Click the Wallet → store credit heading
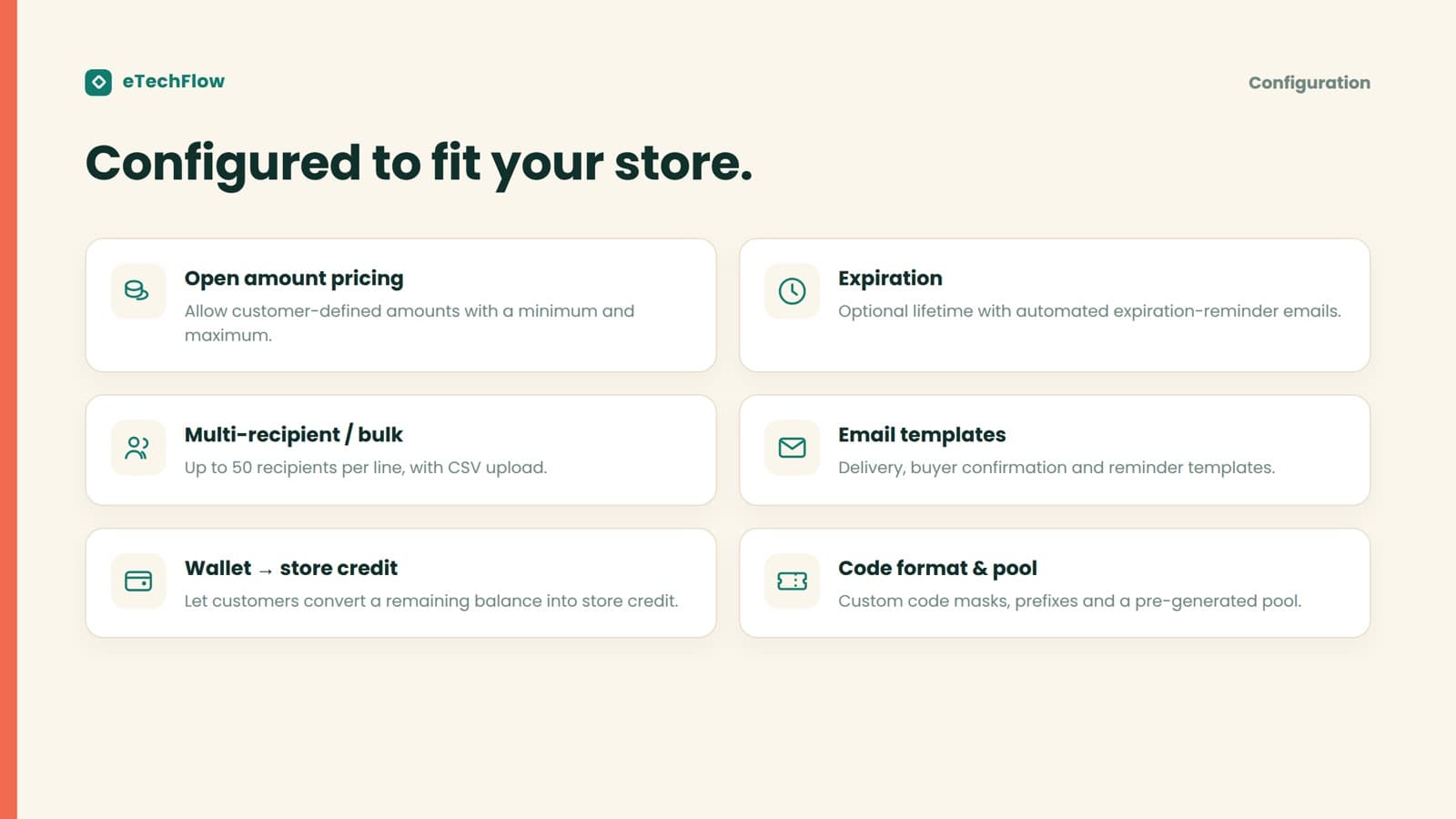 (291, 569)
